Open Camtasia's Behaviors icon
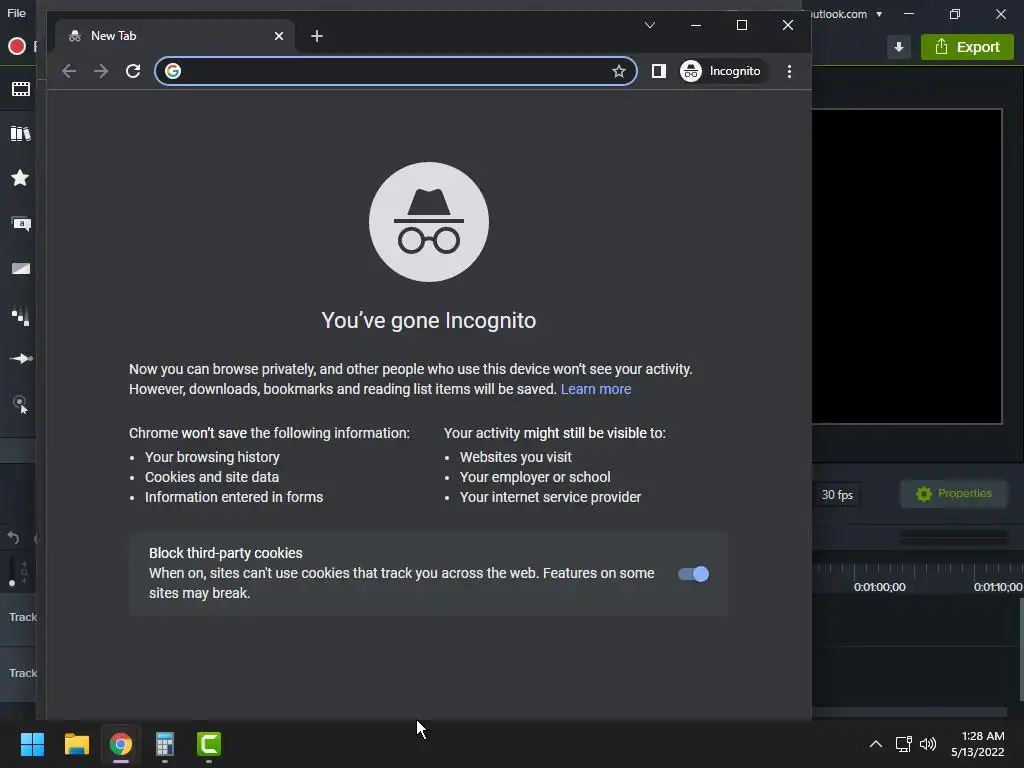The width and height of the screenshot is (1024, 768). (21, 316)
